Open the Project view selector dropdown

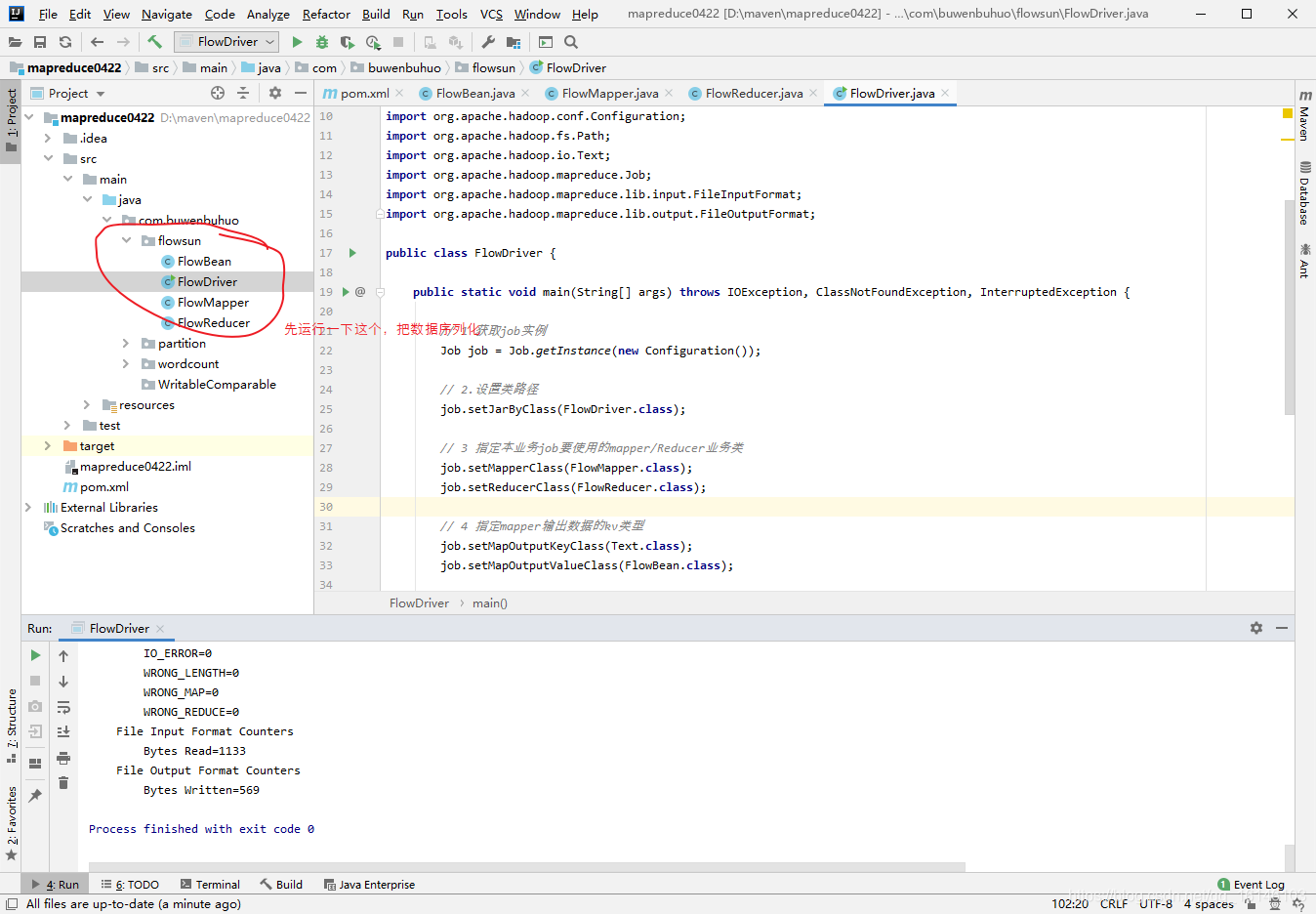[x=67, y=93]
